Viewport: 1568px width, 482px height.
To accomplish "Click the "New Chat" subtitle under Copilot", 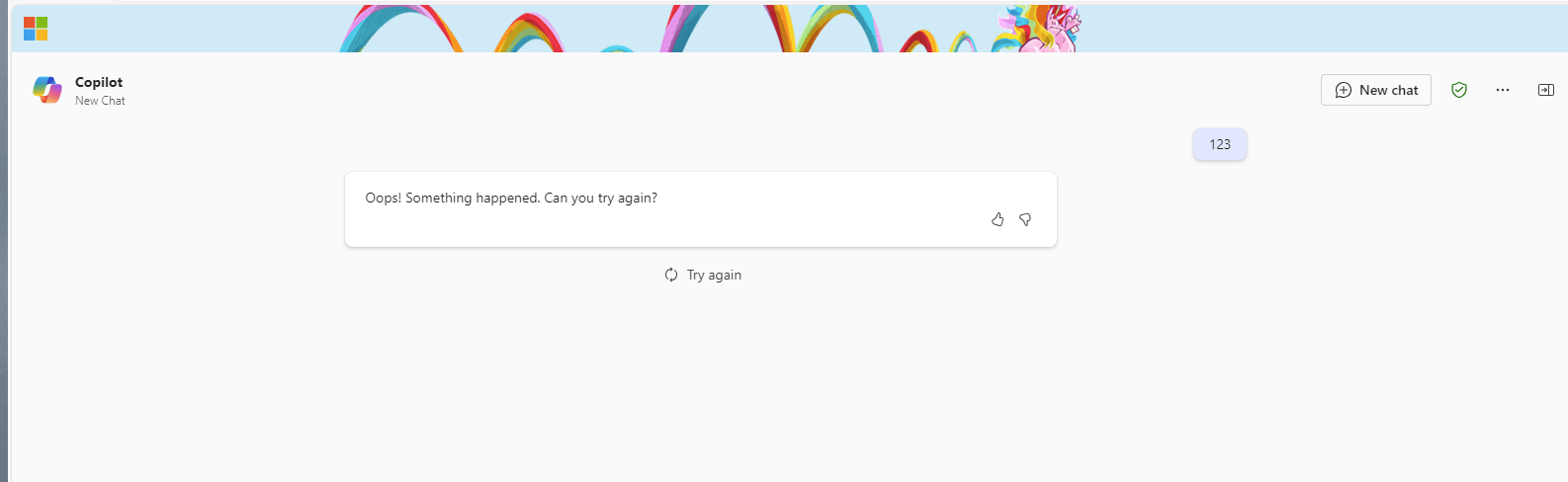I will [100, 101].
